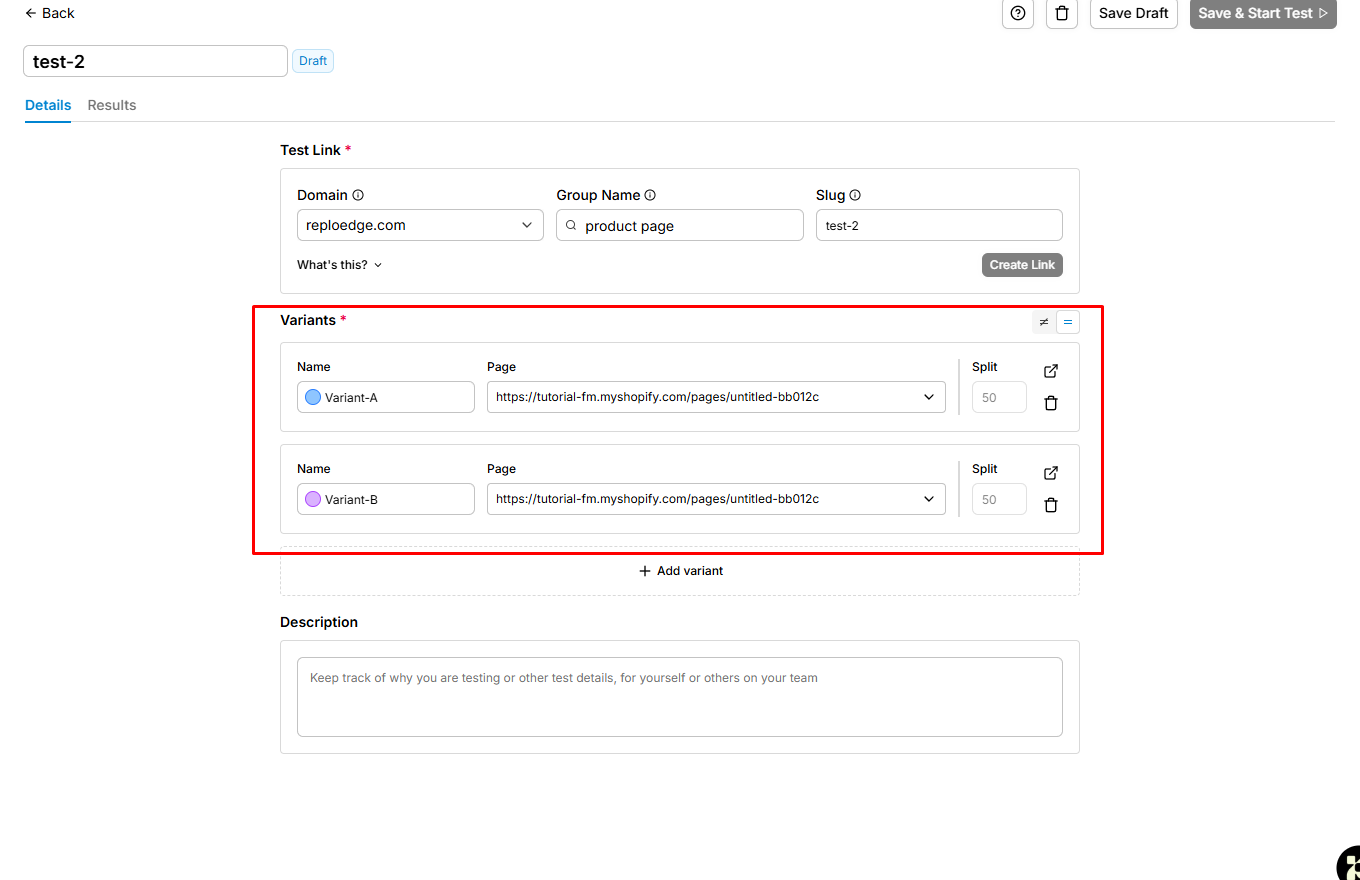Open the Domain dropdown reploedge.com
This screenshot has height=880, width=1360.
[x=420, y=225]
